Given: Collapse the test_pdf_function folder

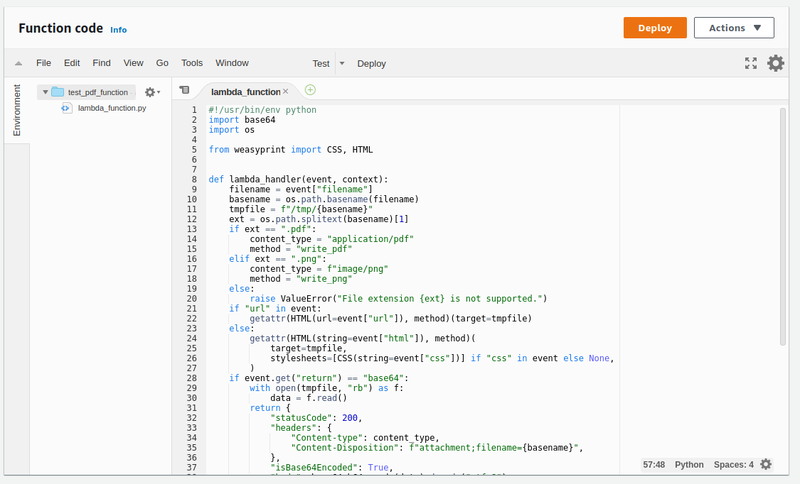Looking at the screenshot, I should click(46, 92).
